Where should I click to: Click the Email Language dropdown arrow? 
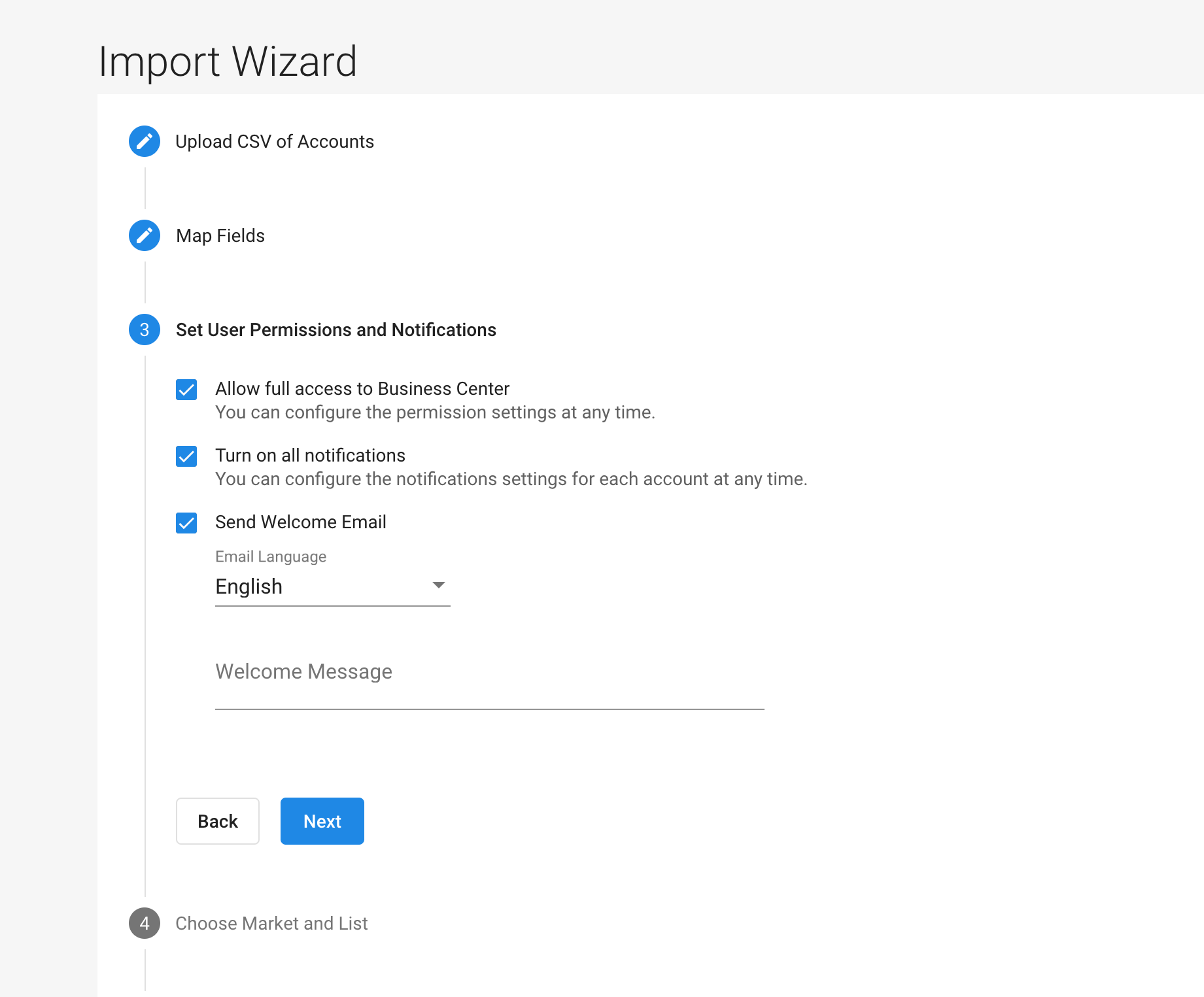click(439, 584)
